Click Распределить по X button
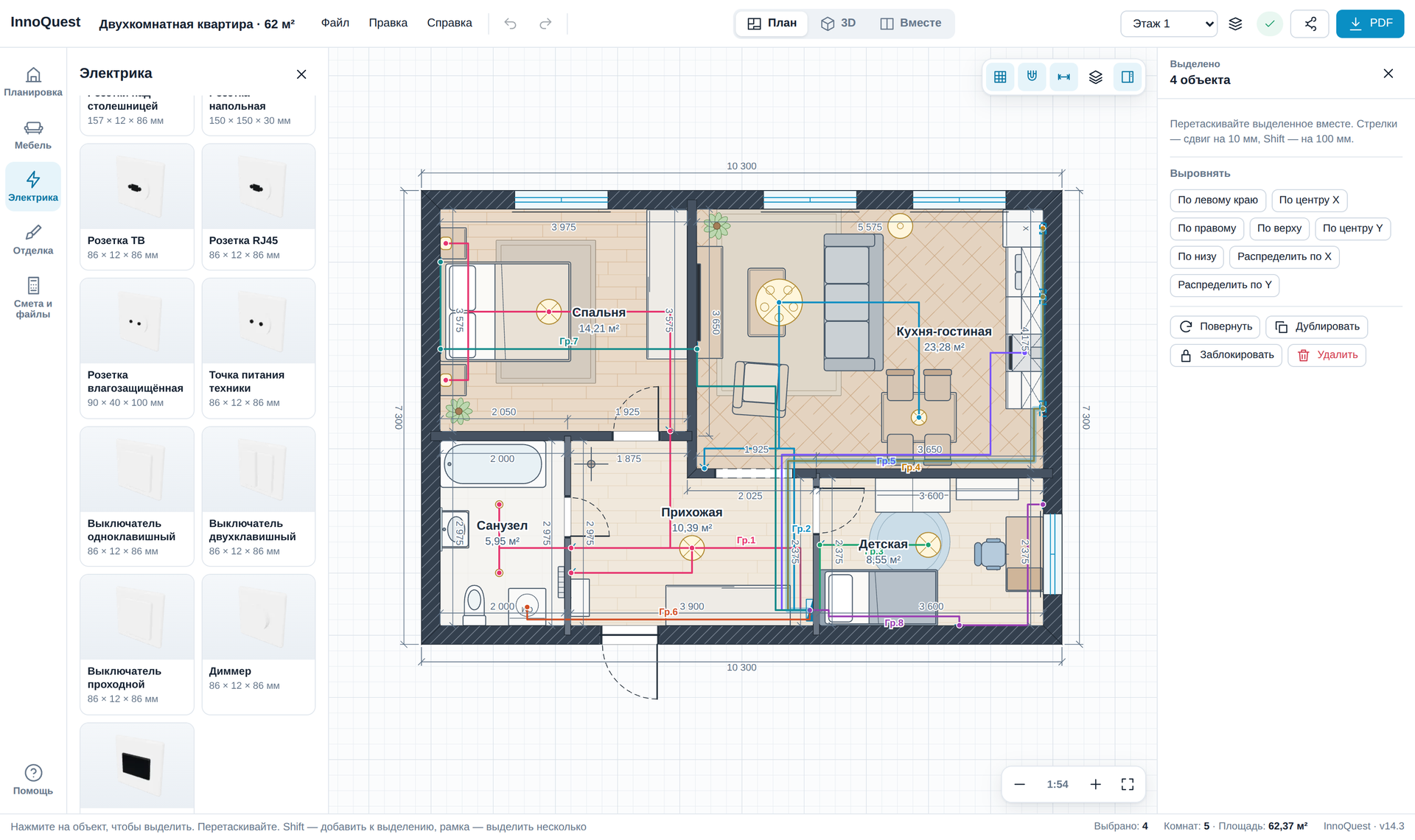 1285,257
